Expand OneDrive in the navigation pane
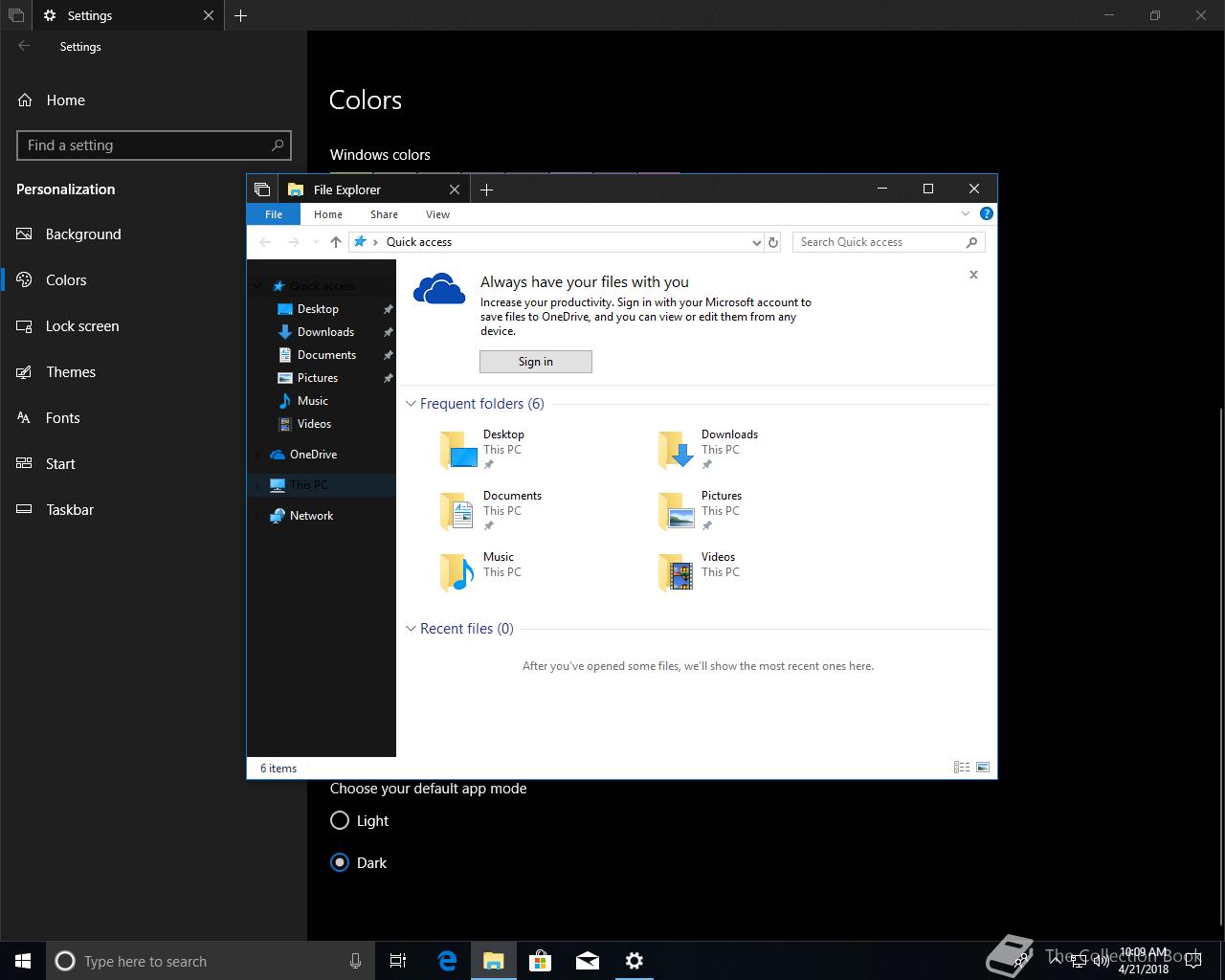This screenshot has height=980, width=1225. pyautogui.click(x=256, y=455)
